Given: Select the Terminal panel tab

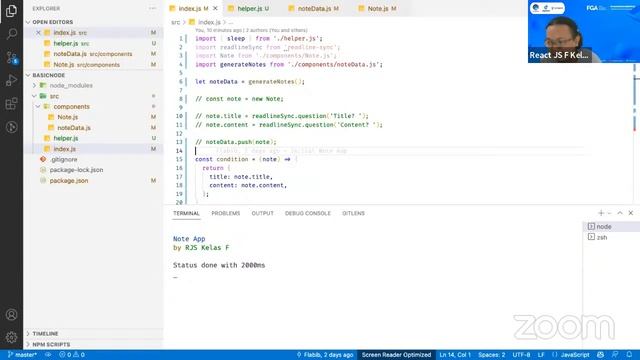Looking at the screenshot, I should point(186,213).
